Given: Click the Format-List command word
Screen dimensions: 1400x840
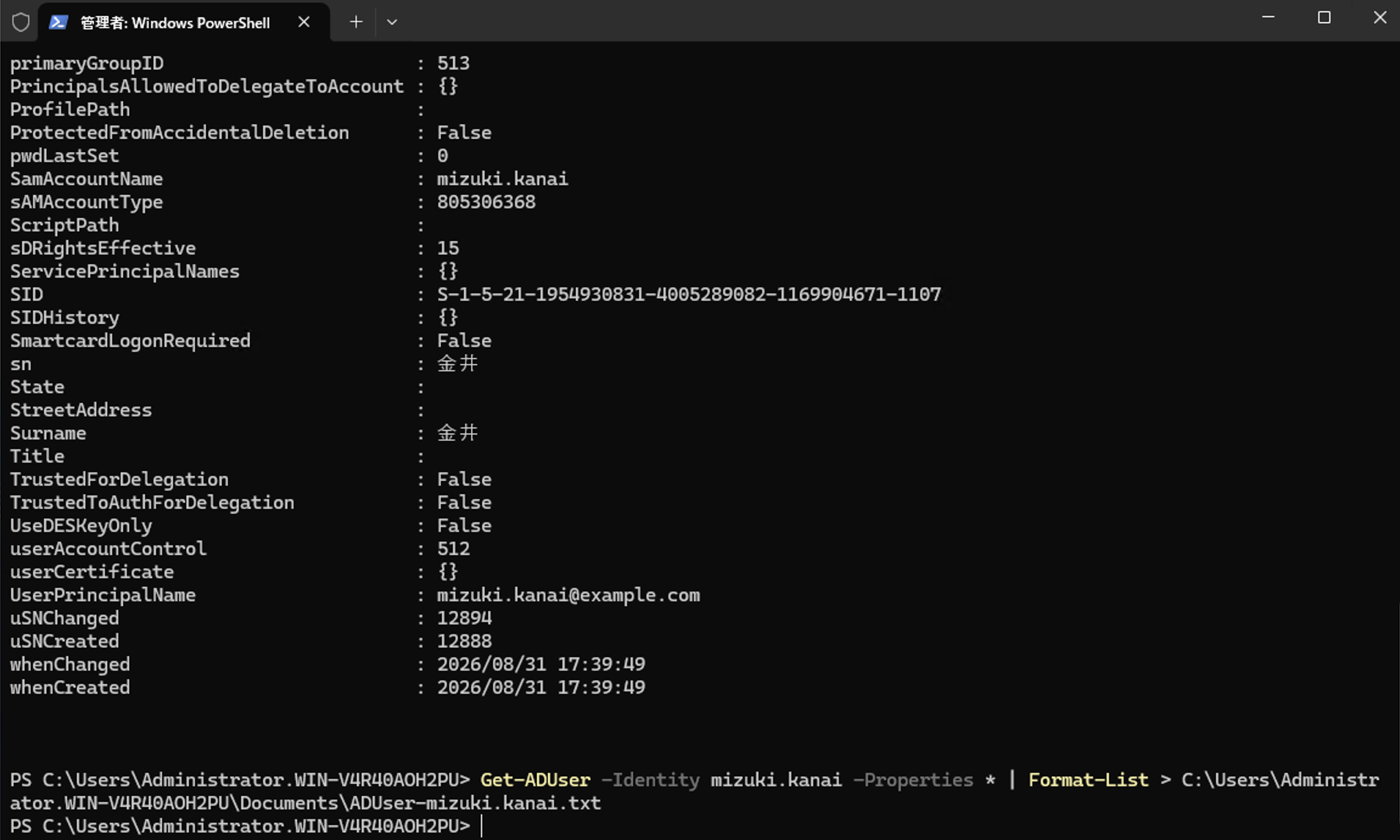Looking at the screenshot, I should click(1088, 780).
